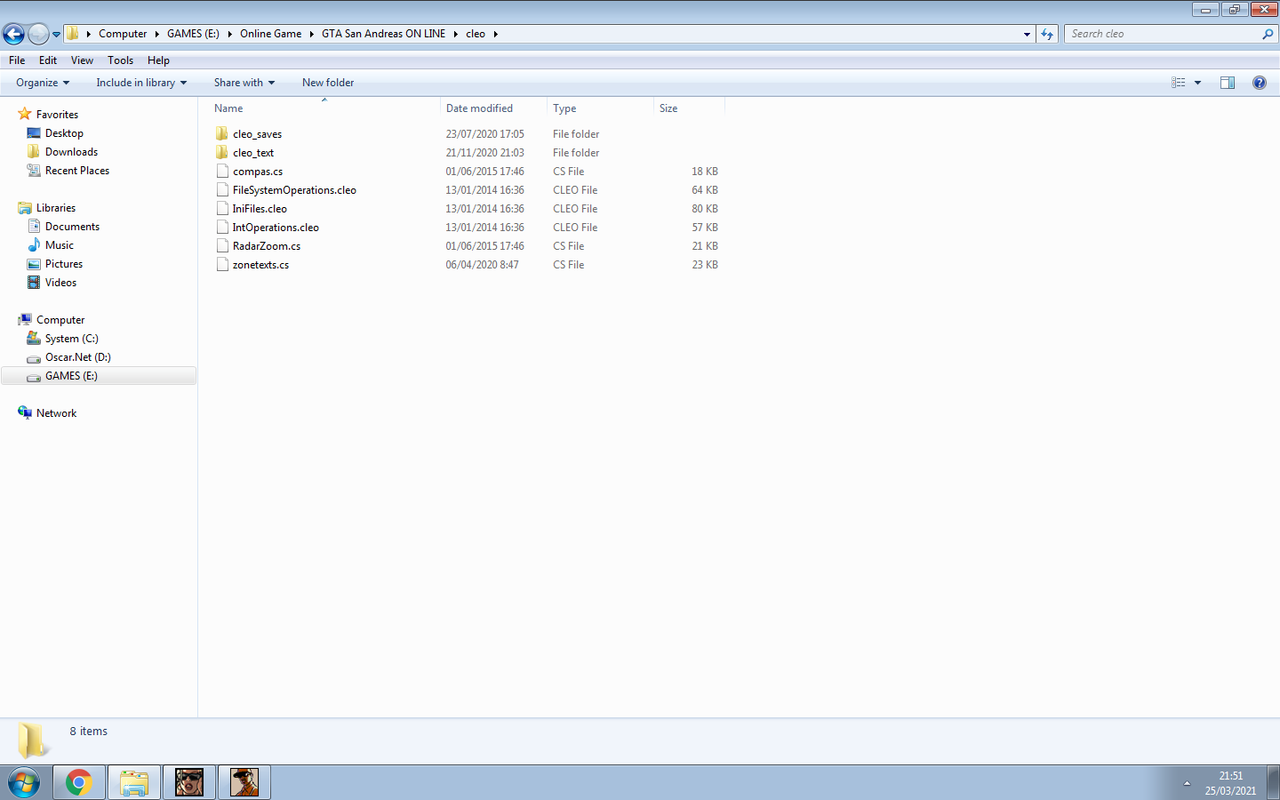Click the refresh button beside address bar

point(1047,34)
